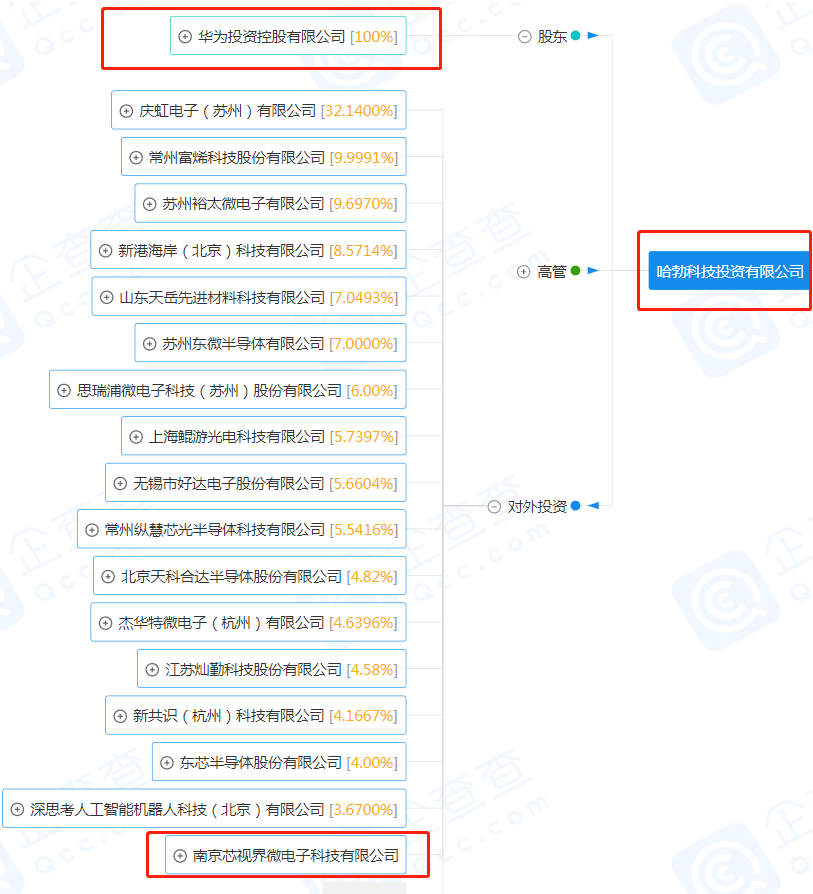Image resolution: width=813 pixels, height=894 pixels.
Task: Click the blue arrow next to 对外投资
Action: click(x=593, y=505)
